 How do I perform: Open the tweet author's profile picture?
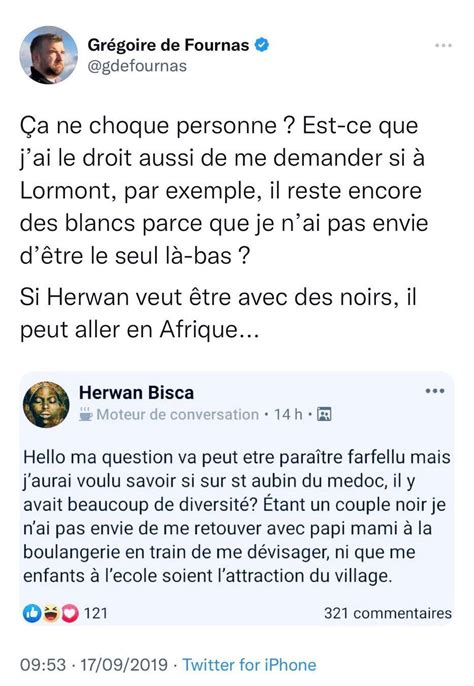(x=48, y=55)
